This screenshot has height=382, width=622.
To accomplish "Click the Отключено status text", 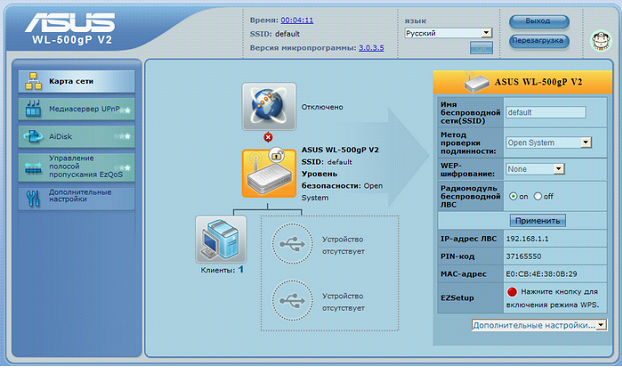I will 322,107.
